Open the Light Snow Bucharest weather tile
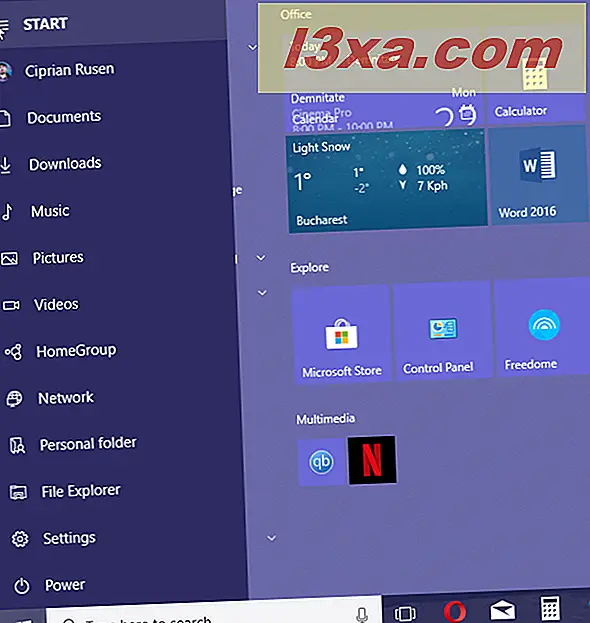The image size is (590, 623). point(386,182)
